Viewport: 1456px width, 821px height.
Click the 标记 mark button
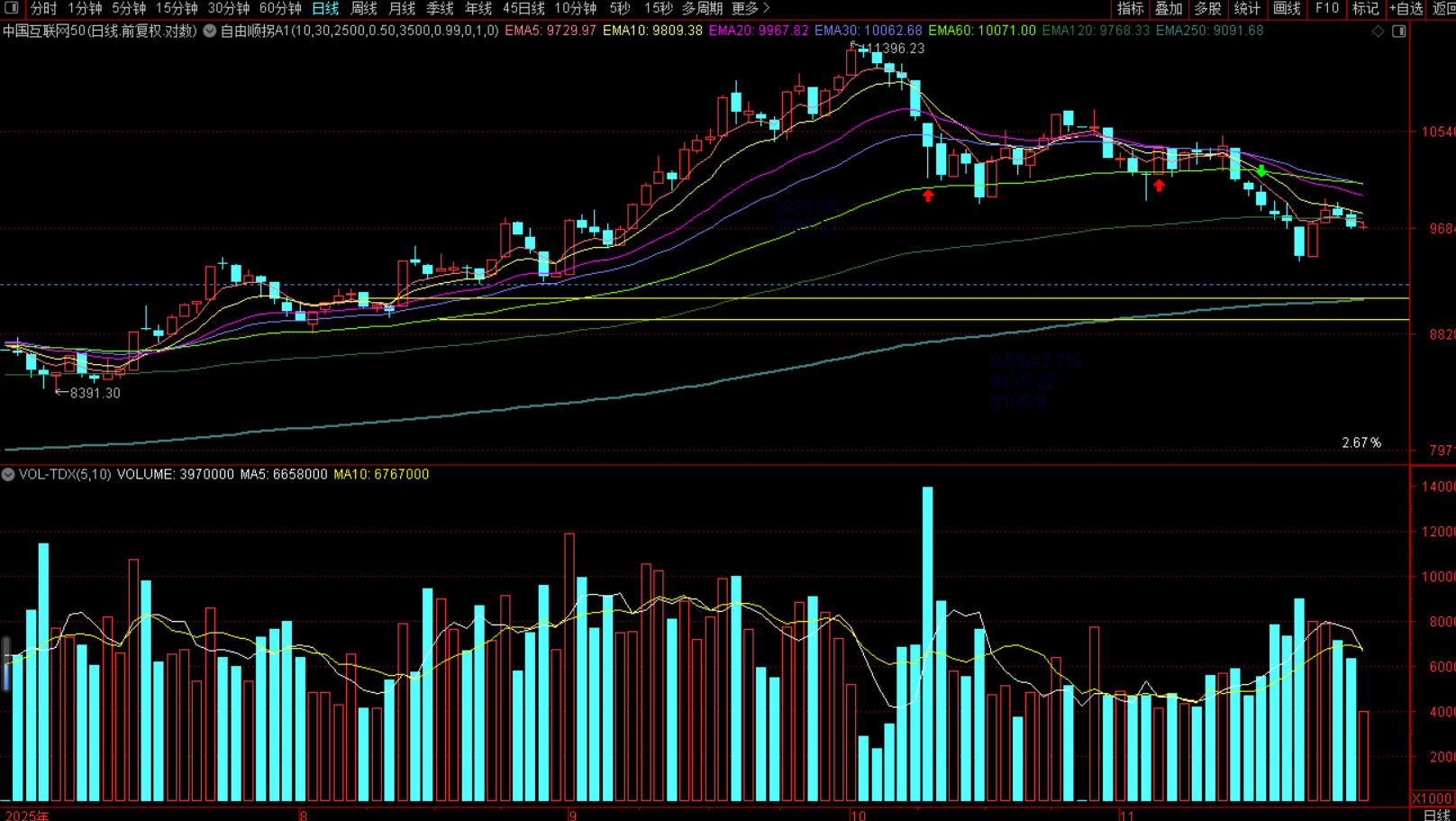click(1365, 8)
